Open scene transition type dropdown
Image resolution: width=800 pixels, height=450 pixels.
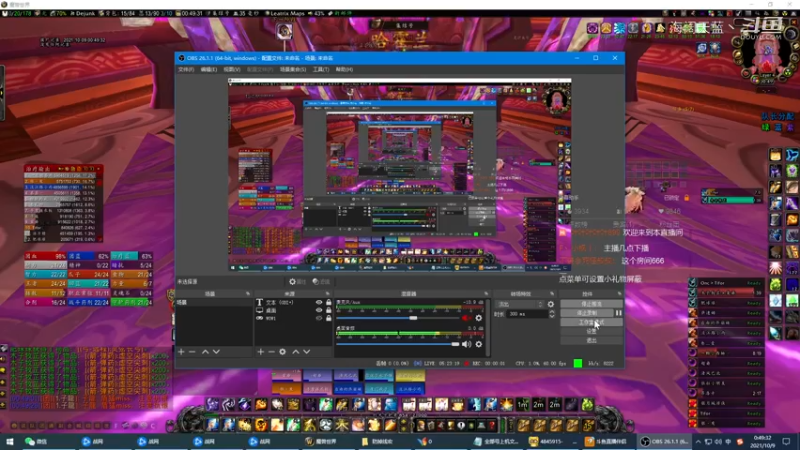click(x=519, y=304)
